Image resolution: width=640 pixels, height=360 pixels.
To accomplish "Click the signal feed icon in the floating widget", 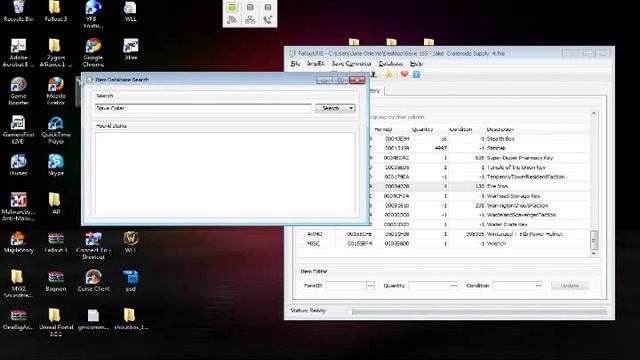I will click(x=232, y=20).
